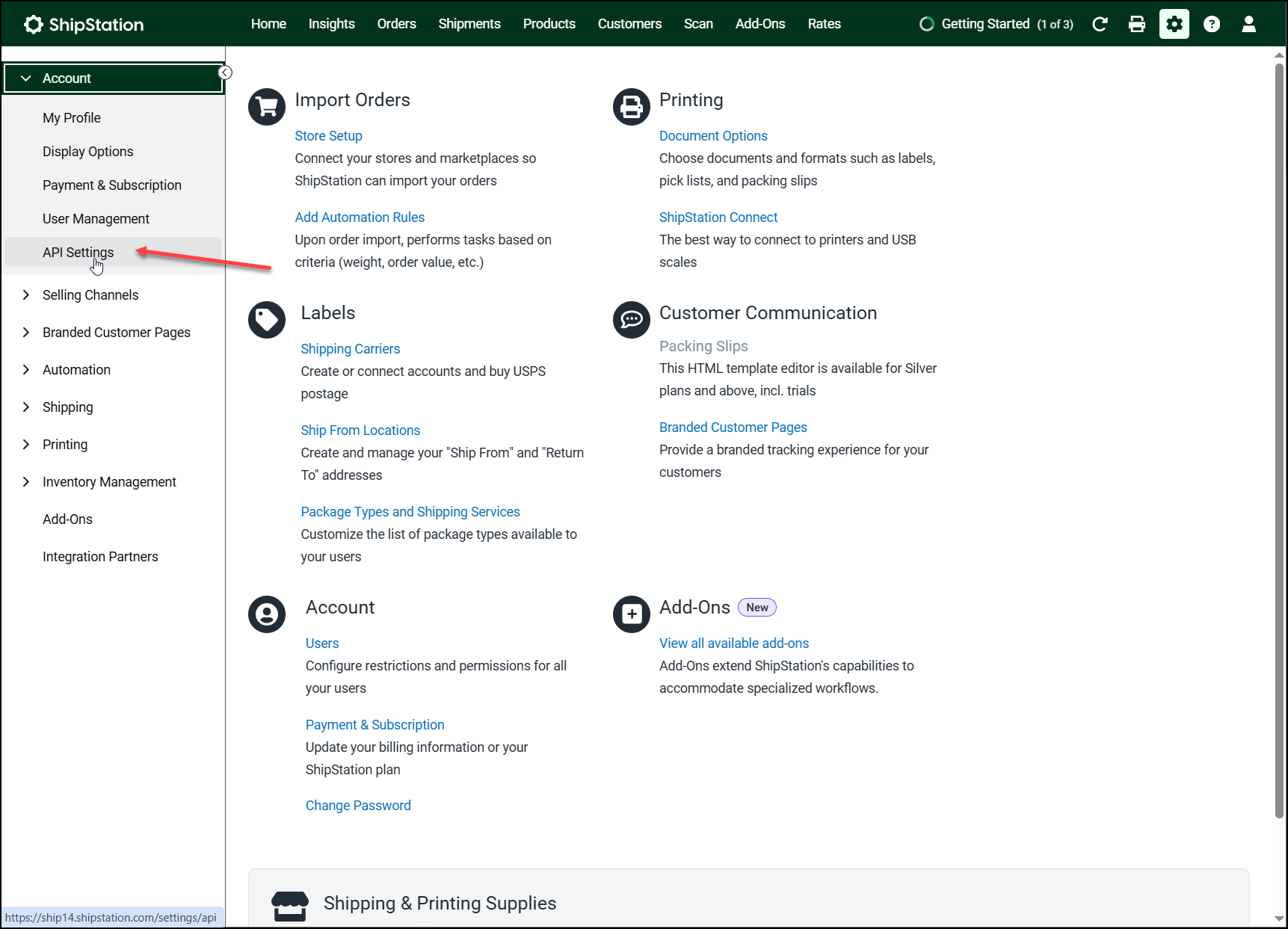Open settings gear icon
Viewport: 1288px width, 929px height.
click(1174, 24)
